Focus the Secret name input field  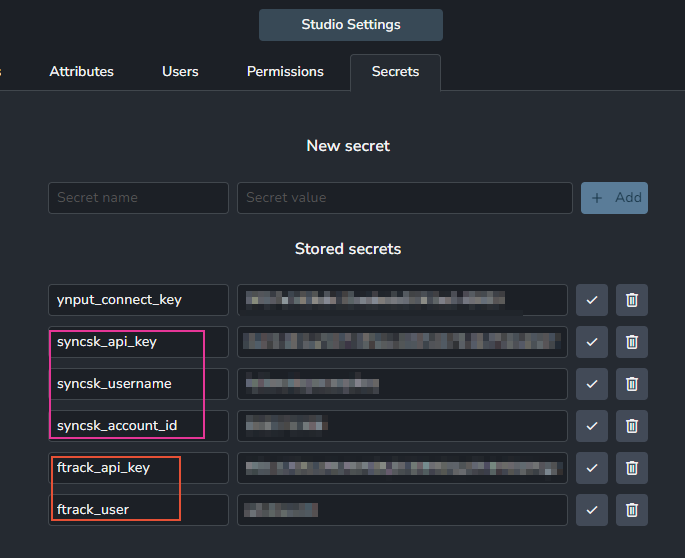click(x=138, y=198)
